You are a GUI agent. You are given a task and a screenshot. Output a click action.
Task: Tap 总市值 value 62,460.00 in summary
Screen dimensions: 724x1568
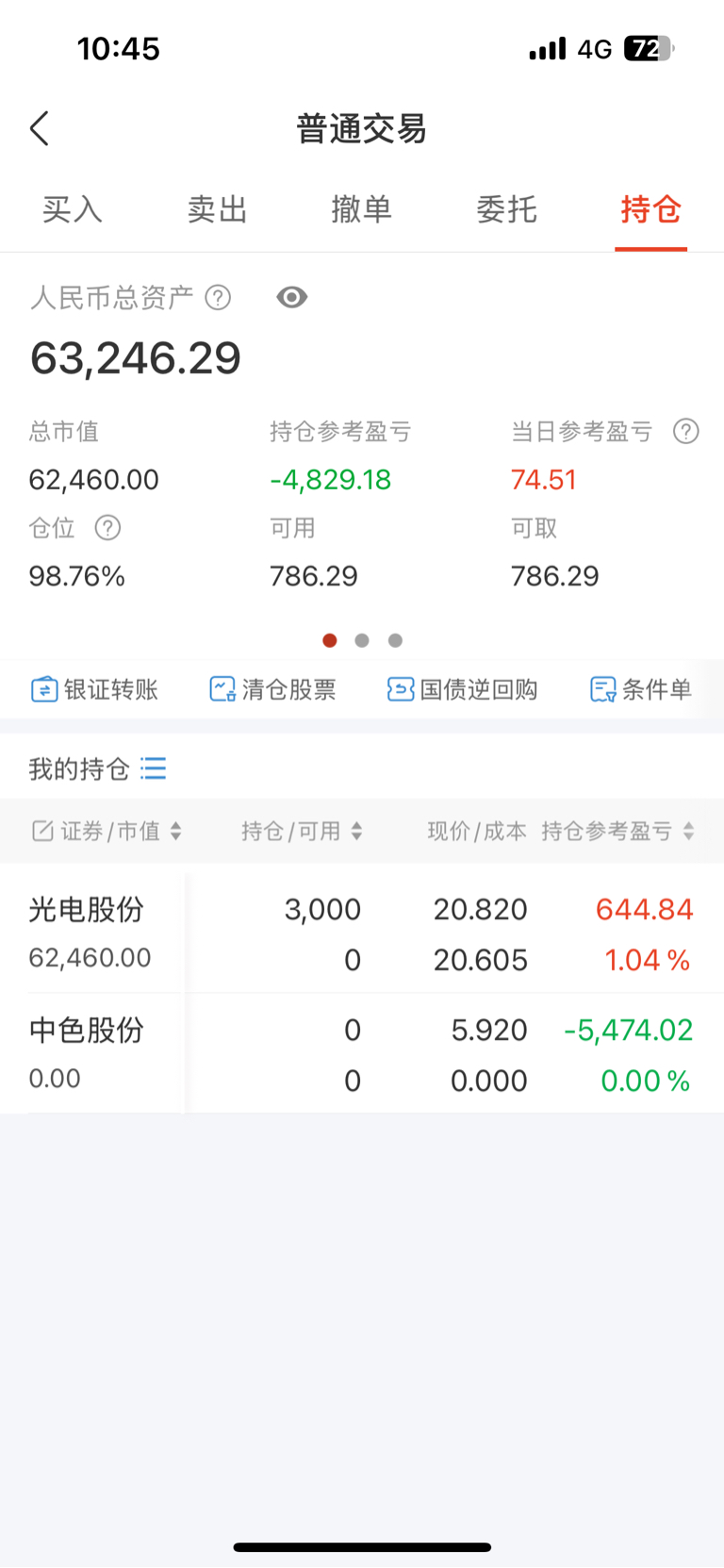(x=94, y=480)
